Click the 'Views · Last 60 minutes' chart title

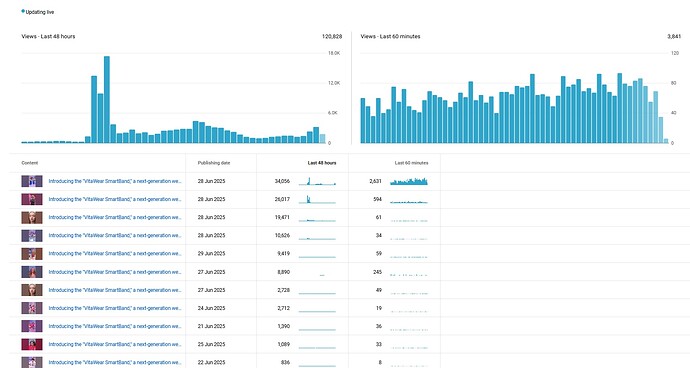390,36
